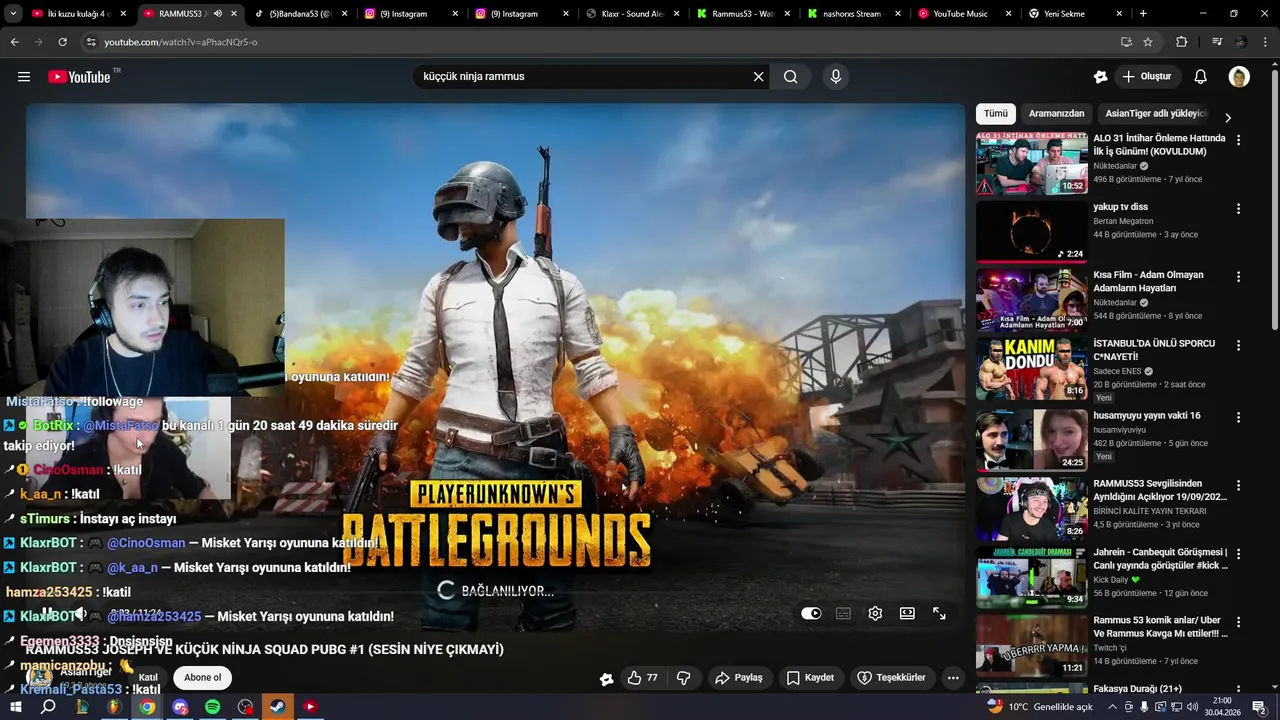The width and height of the screenshot is (1280, 720).
Task: Switch to theater mode
Action: coord(907,614)
